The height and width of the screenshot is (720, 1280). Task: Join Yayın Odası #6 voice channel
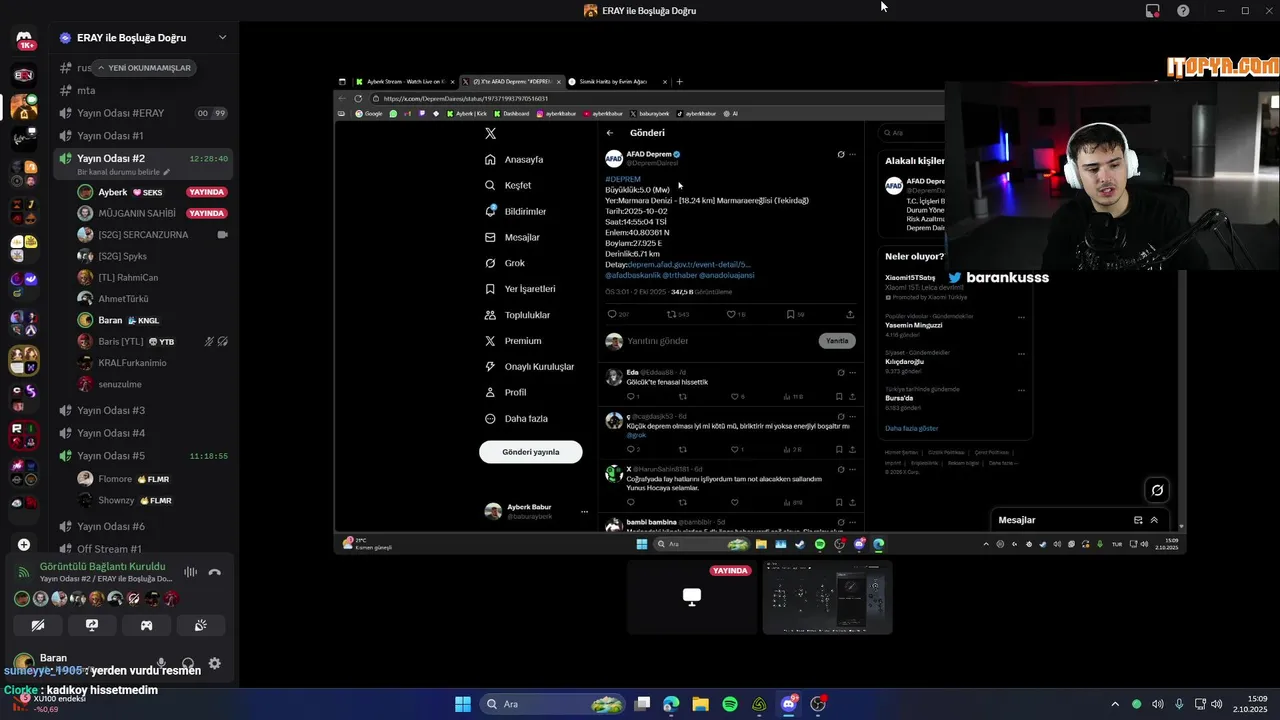coord(143,526)
